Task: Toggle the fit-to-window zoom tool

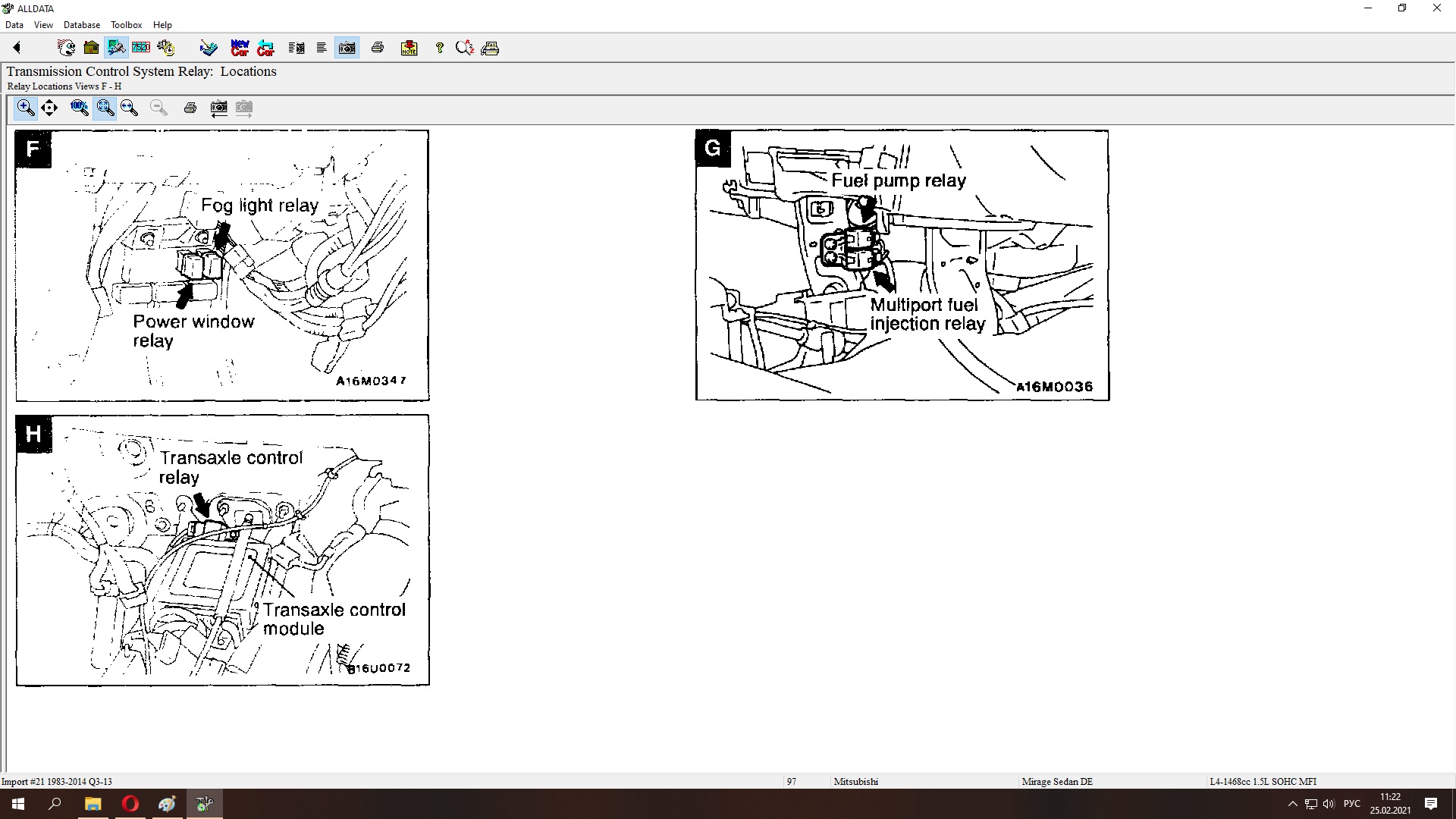Action: 105,108
